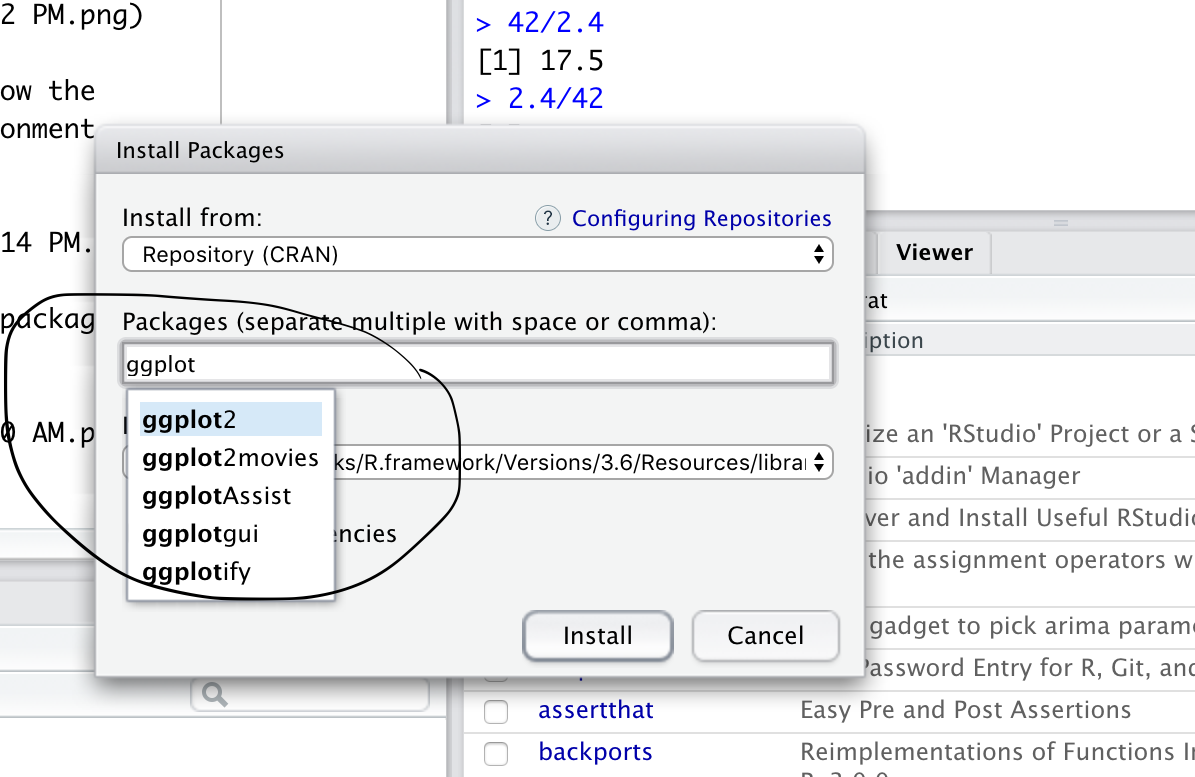Screen dimensions: 1195x777
Task: Check the backports package checkbox
Action: [x=496, y=753]
